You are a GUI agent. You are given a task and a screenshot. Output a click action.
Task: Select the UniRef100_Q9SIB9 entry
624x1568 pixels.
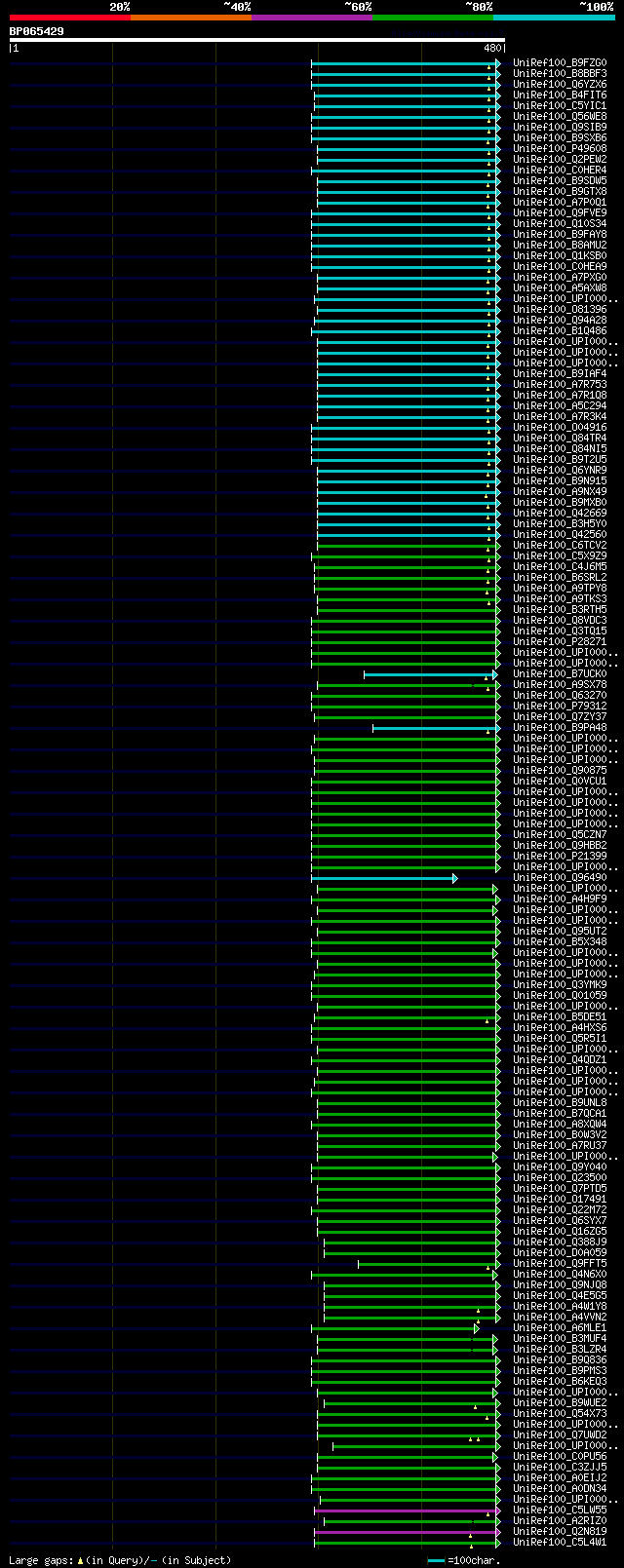pyautogui.click(x=560, y=128)
